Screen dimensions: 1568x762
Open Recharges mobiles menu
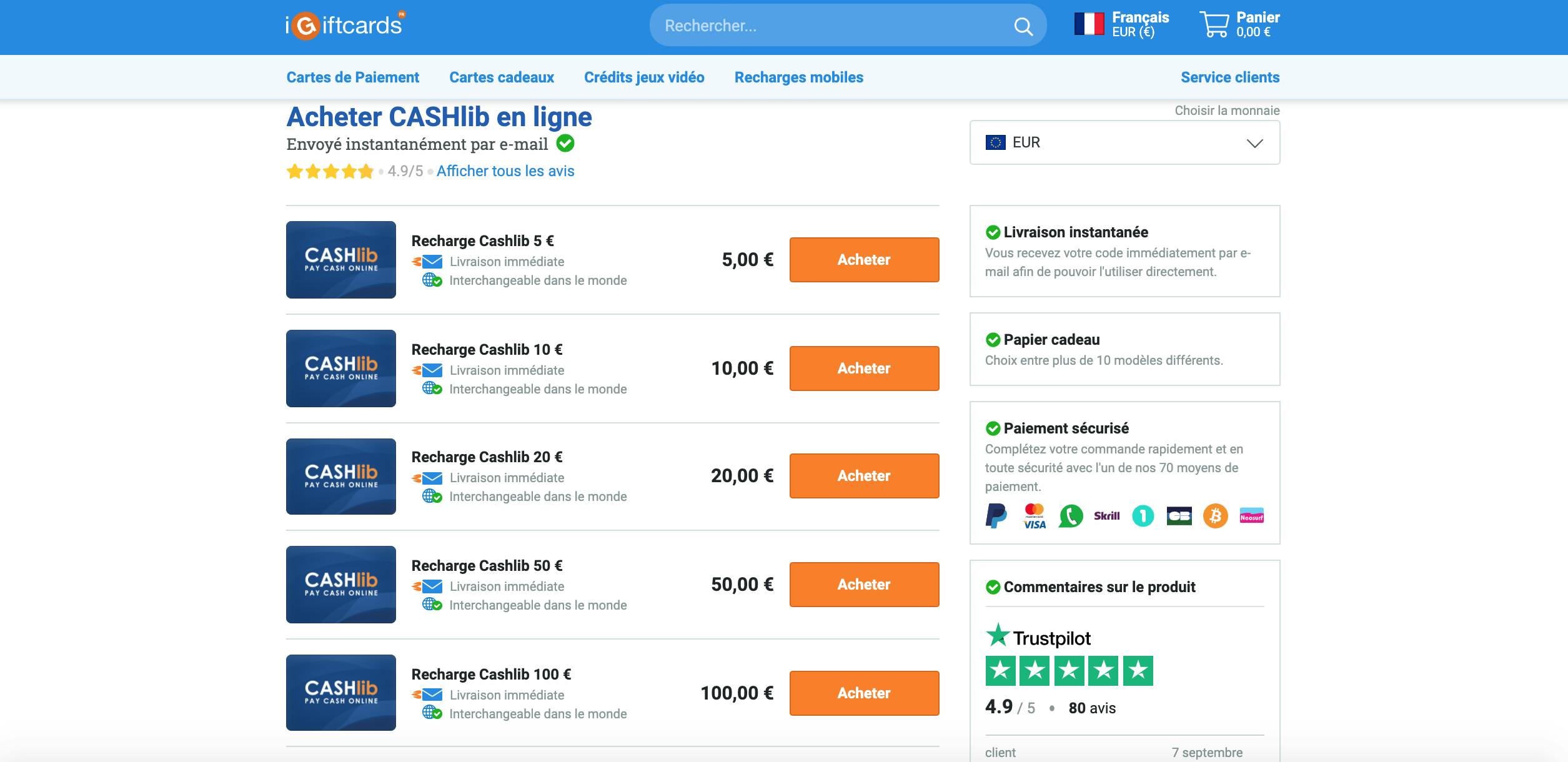click(799, 77)
